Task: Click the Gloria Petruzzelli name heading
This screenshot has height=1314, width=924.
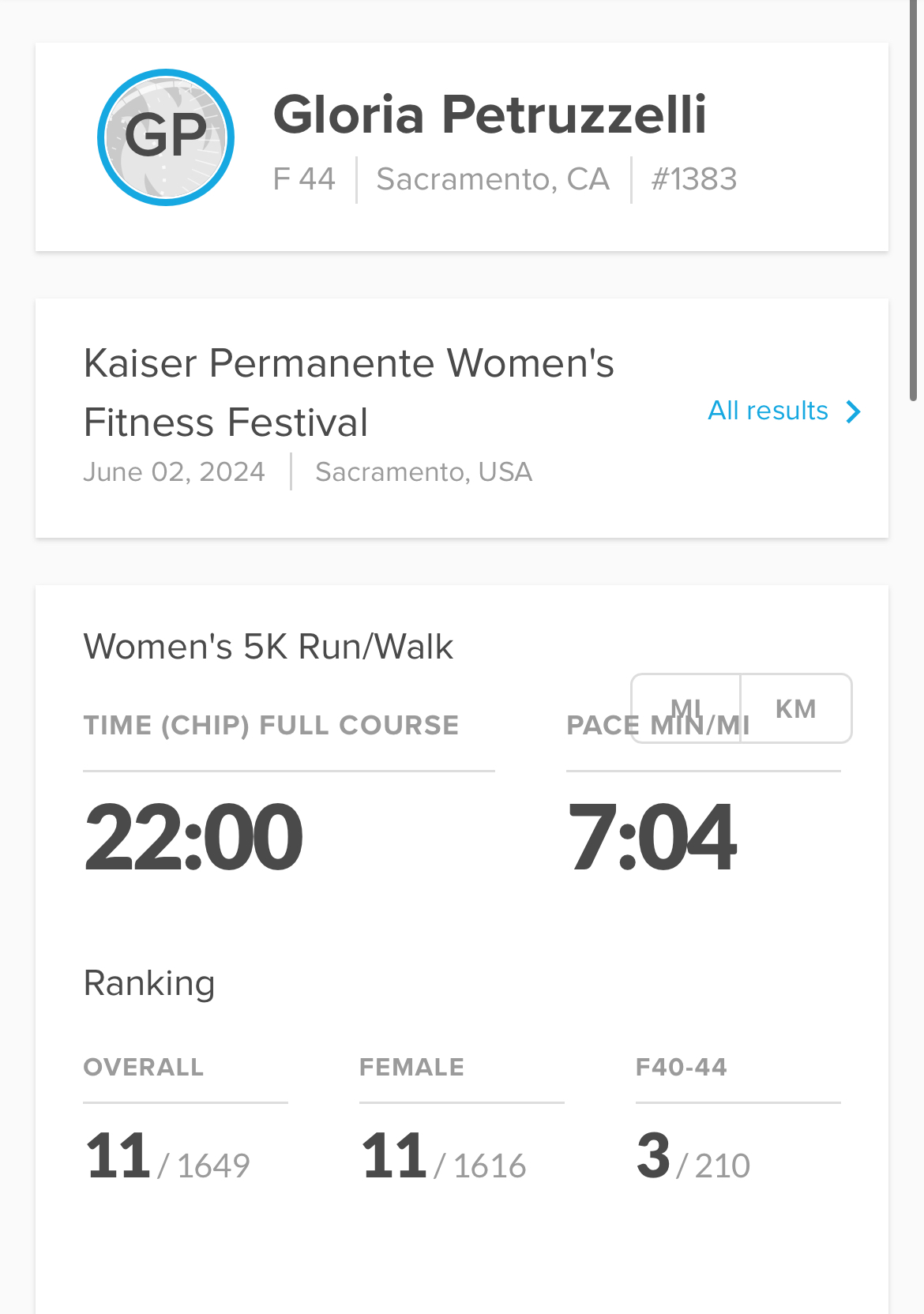Action: (490, 115)
